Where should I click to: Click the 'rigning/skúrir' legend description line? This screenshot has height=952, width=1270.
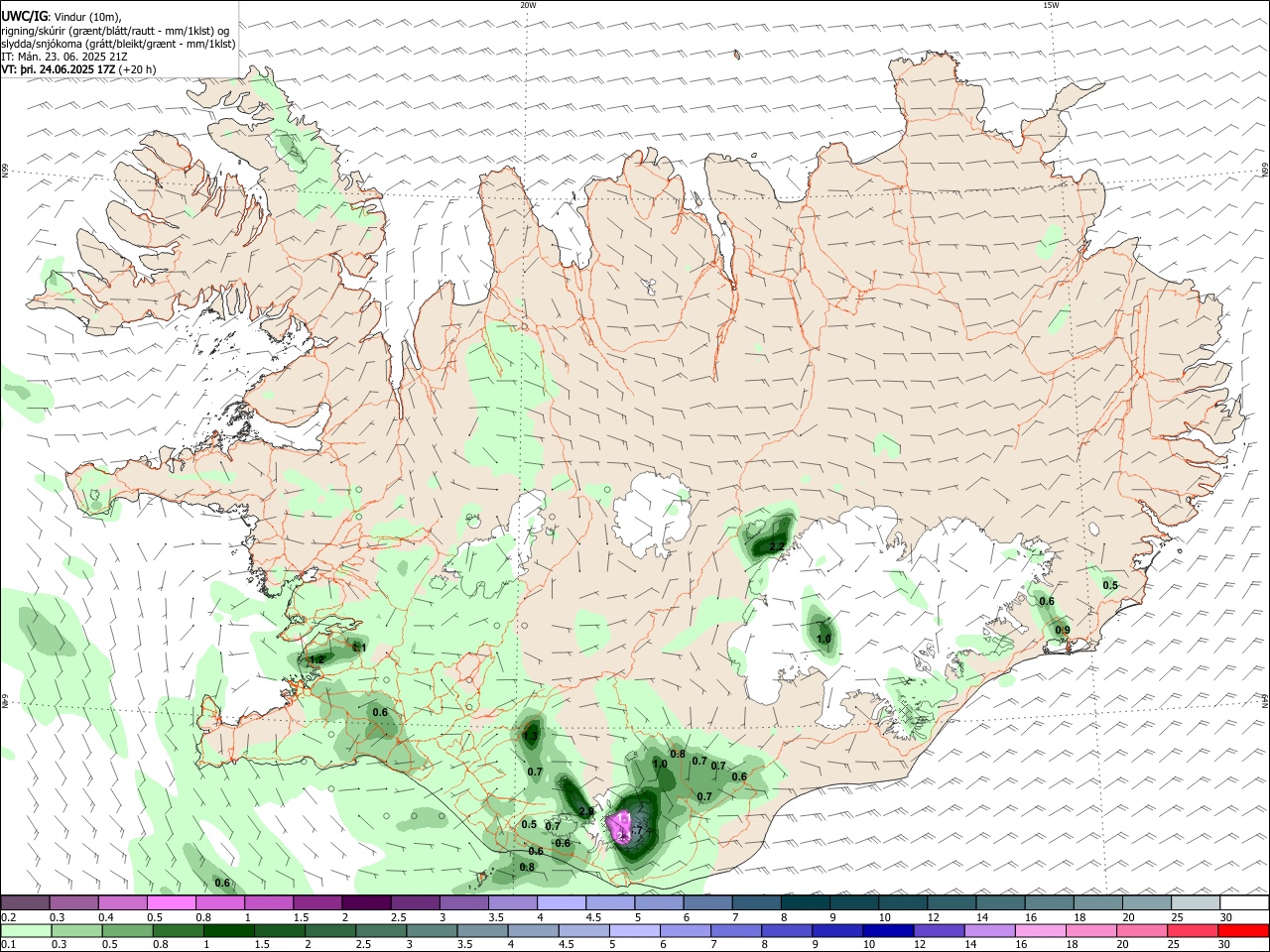(x=115, y=31)
